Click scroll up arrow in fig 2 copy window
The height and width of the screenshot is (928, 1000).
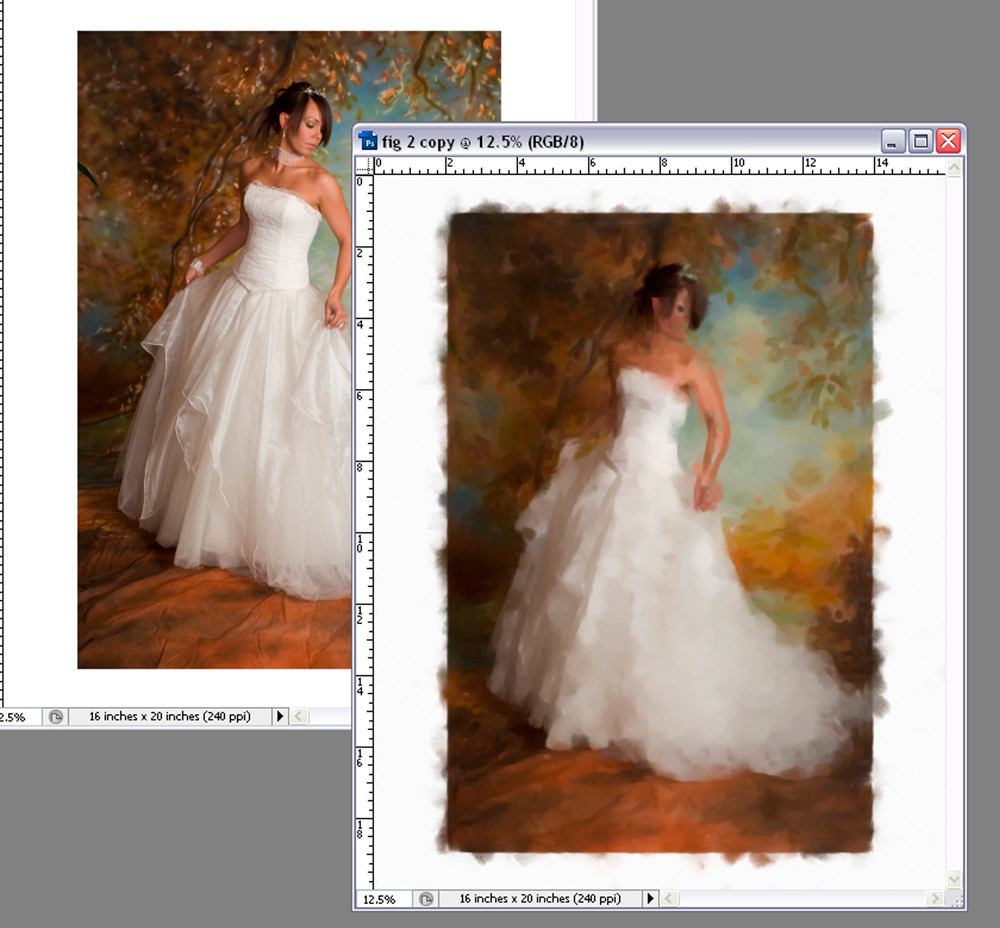click(x=954, y=168)
